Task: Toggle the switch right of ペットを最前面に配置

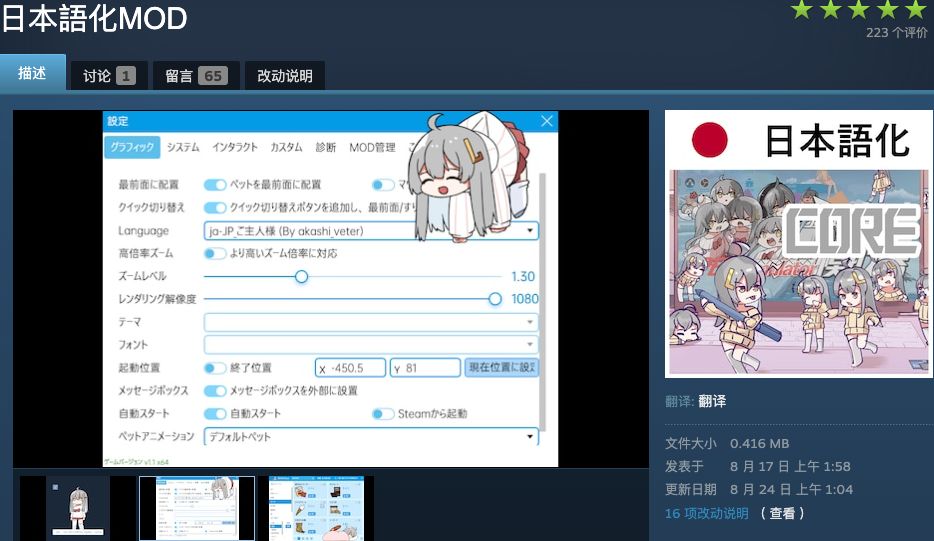Action: pos(383,185)
